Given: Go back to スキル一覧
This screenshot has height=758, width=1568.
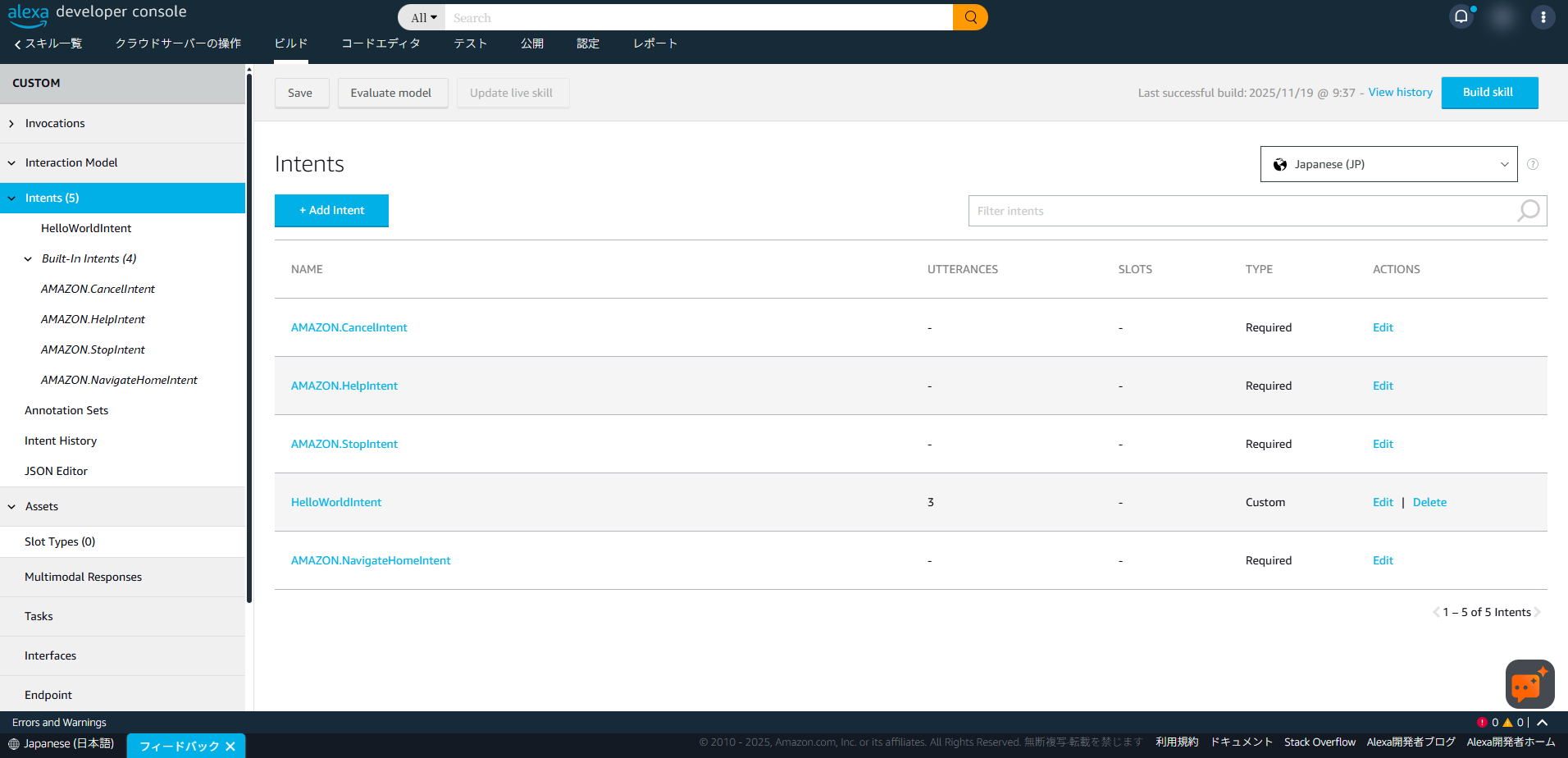Looking at the screenshot, I should [x=48, y=43].
